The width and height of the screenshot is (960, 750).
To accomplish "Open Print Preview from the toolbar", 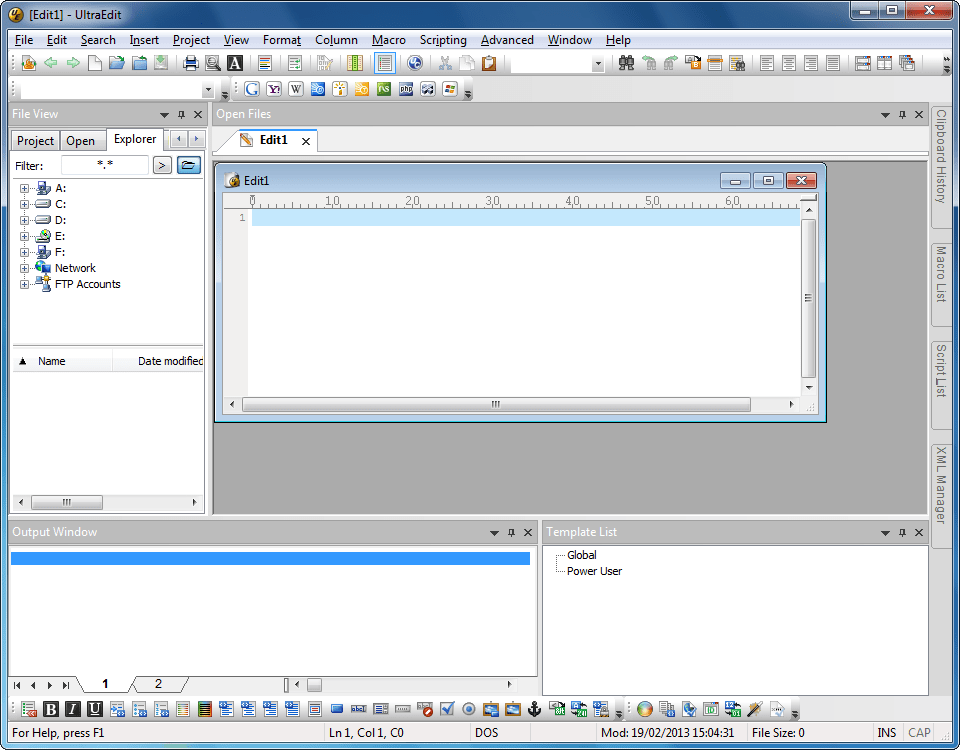I will [213, 62].
